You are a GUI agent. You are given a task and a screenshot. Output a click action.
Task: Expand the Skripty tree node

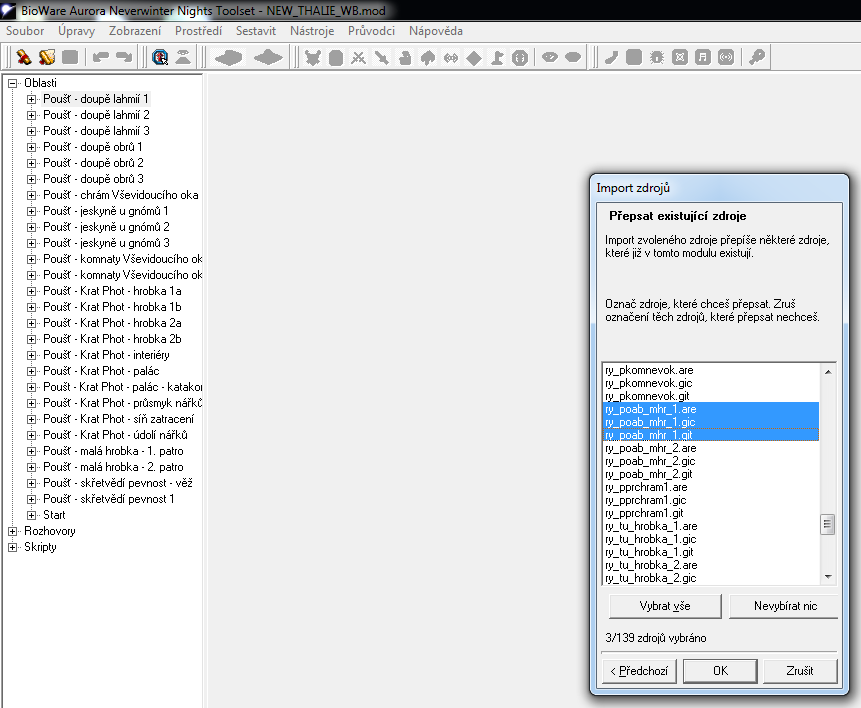point(13,547)
